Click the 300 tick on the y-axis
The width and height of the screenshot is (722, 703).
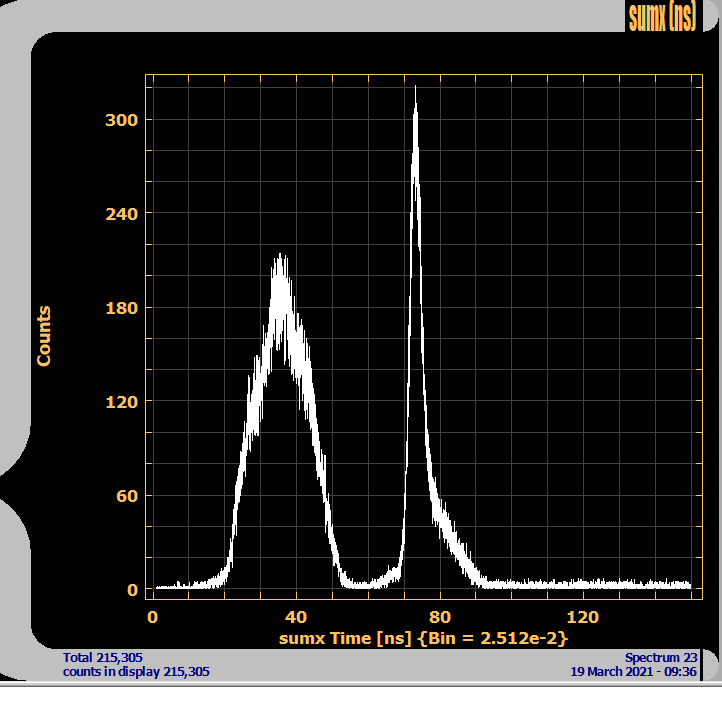[x=122, y=120]
